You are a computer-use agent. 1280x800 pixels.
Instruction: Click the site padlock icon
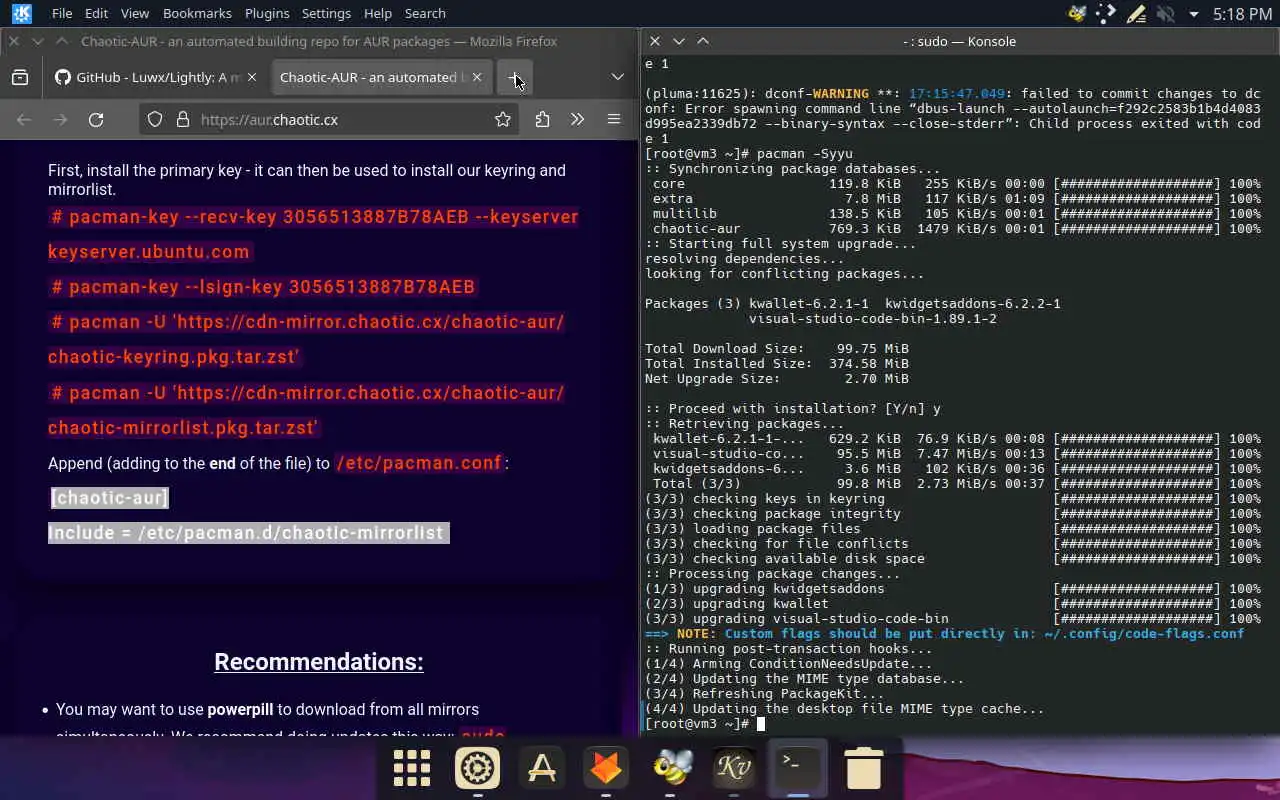pyautogui.click(x=182, y=119)
